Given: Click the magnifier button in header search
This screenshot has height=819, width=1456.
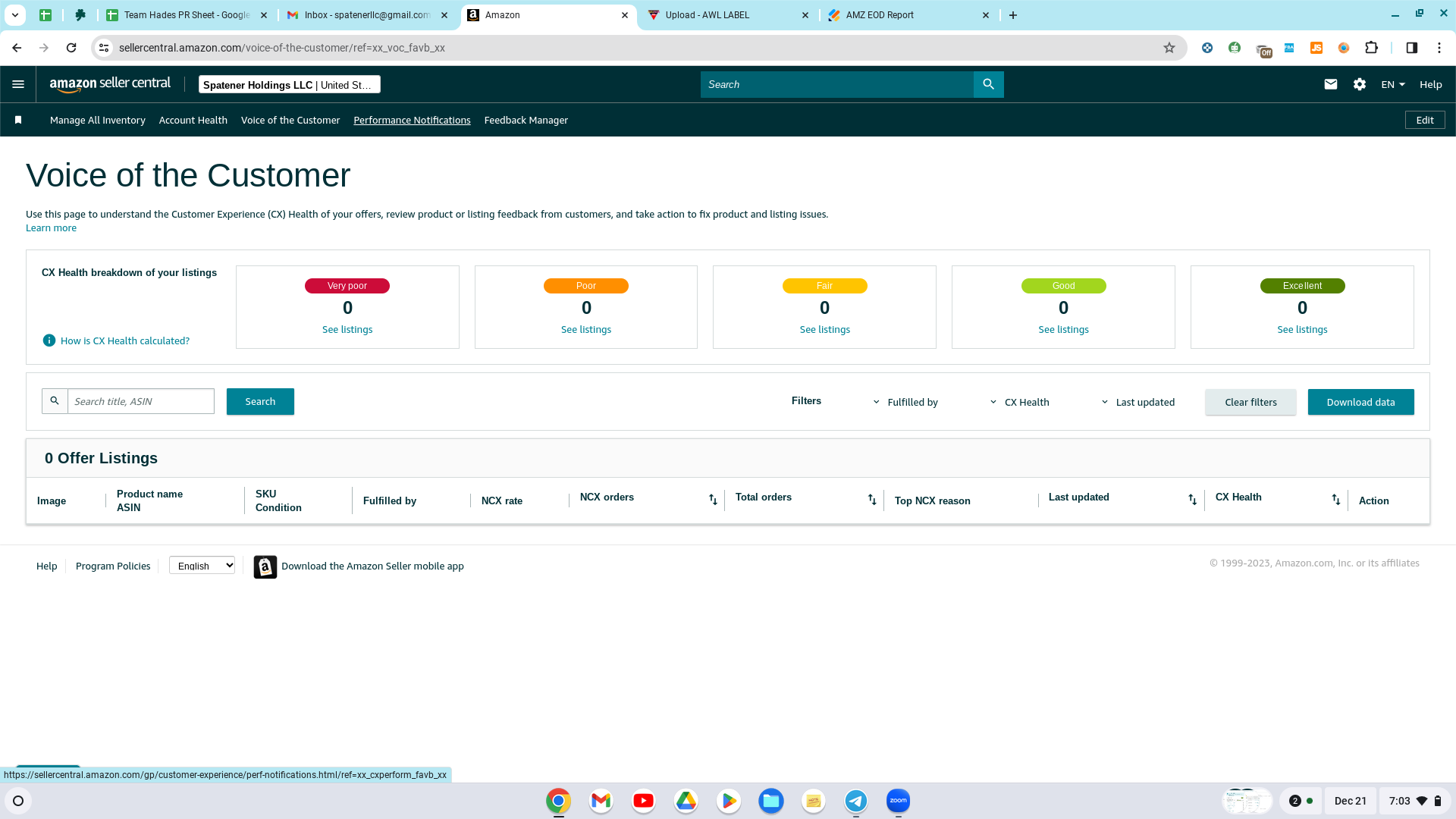Looking at the screenshot, I should tap(988, 84).
